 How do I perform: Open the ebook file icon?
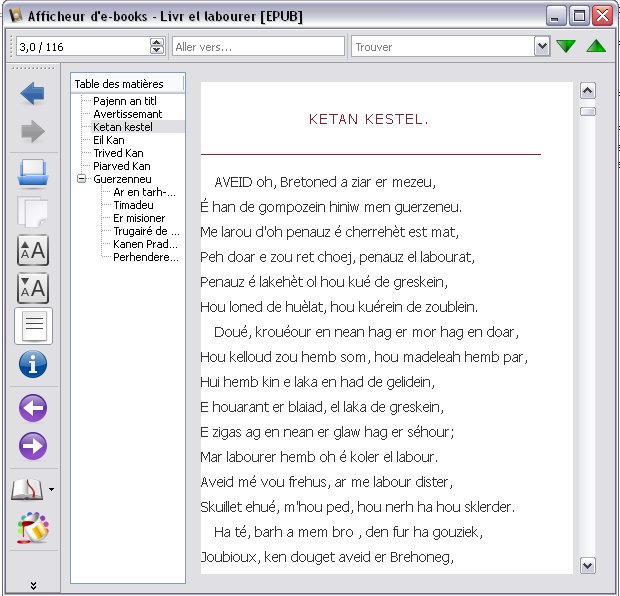32,173
